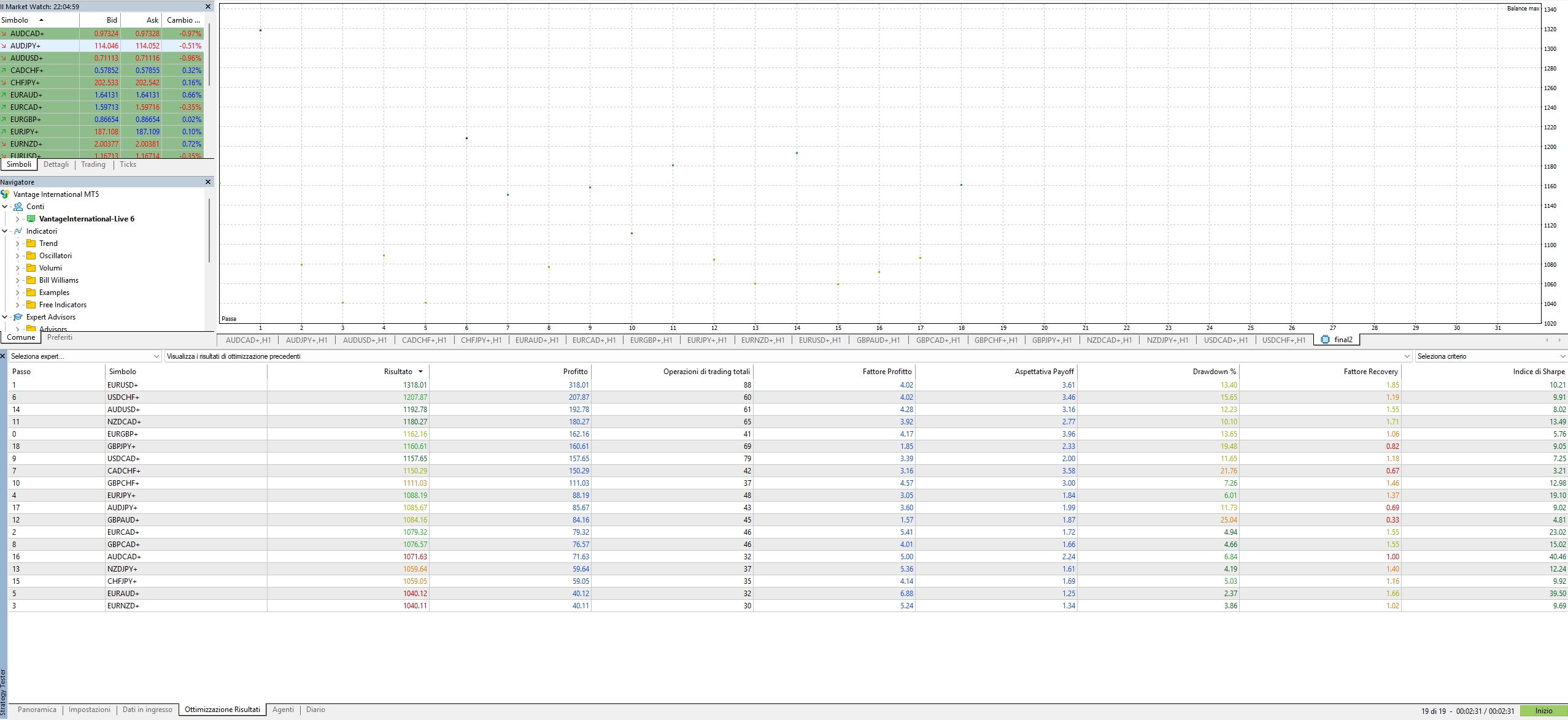Open the Ticks tab in Market Watch

coord(128,164)
